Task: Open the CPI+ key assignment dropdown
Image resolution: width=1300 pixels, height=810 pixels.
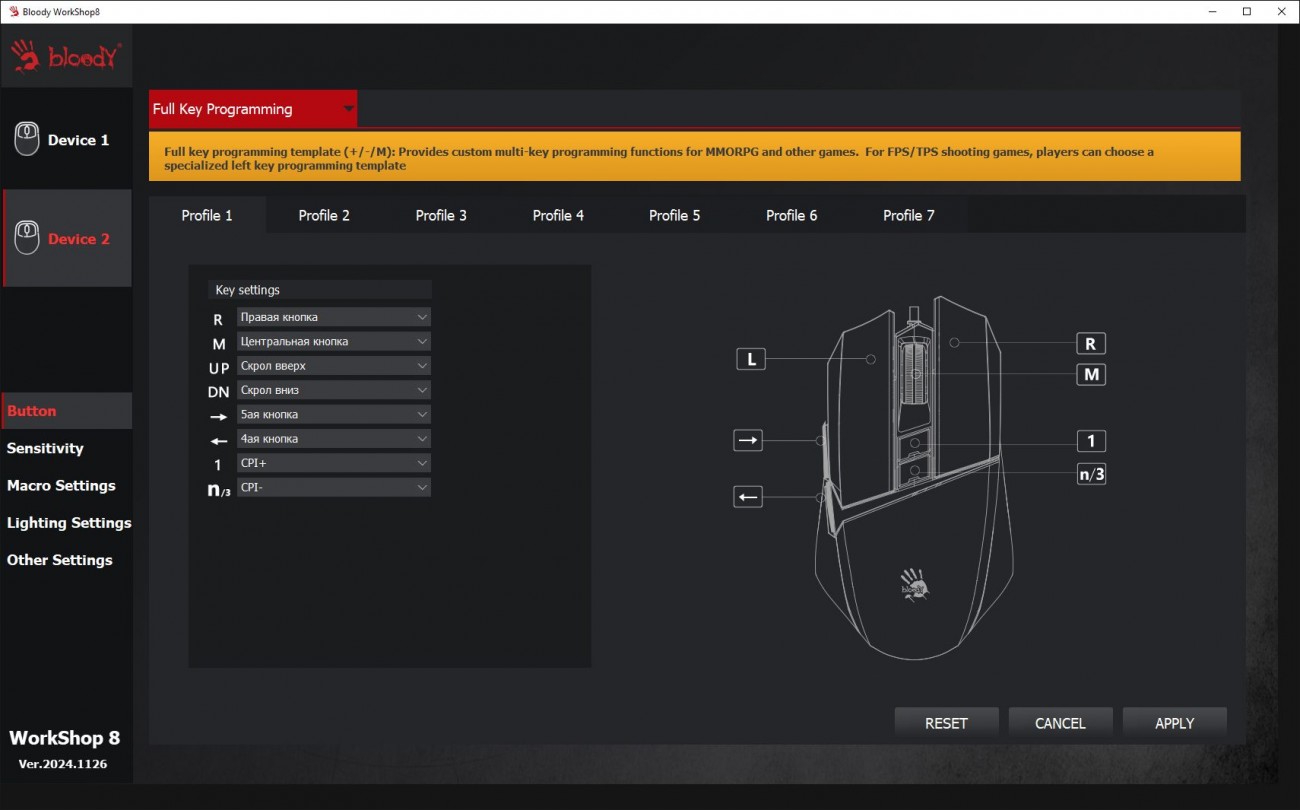Action: click(333, 463)
